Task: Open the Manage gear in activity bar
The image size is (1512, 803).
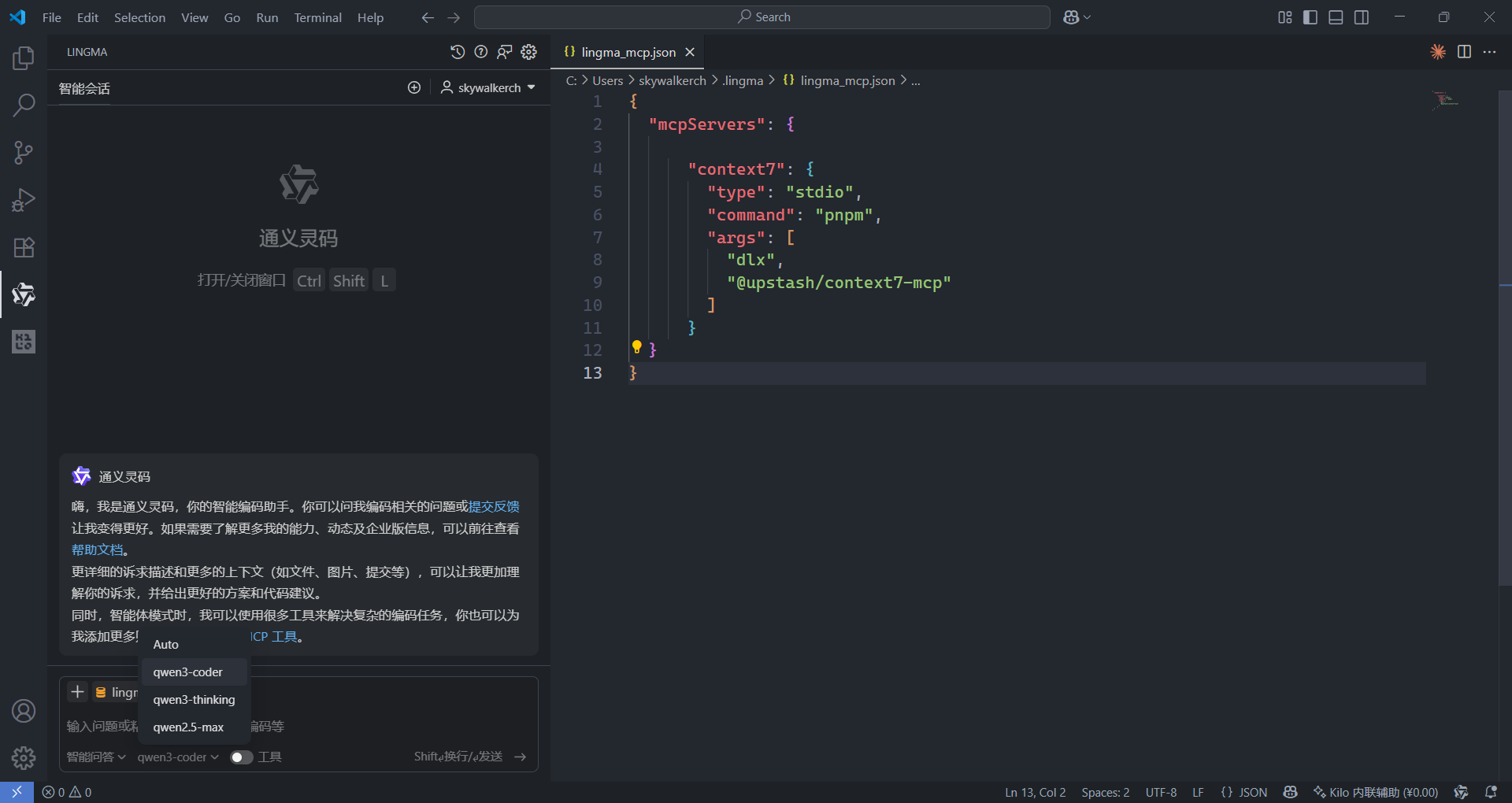Action: [x=24, y=757]
